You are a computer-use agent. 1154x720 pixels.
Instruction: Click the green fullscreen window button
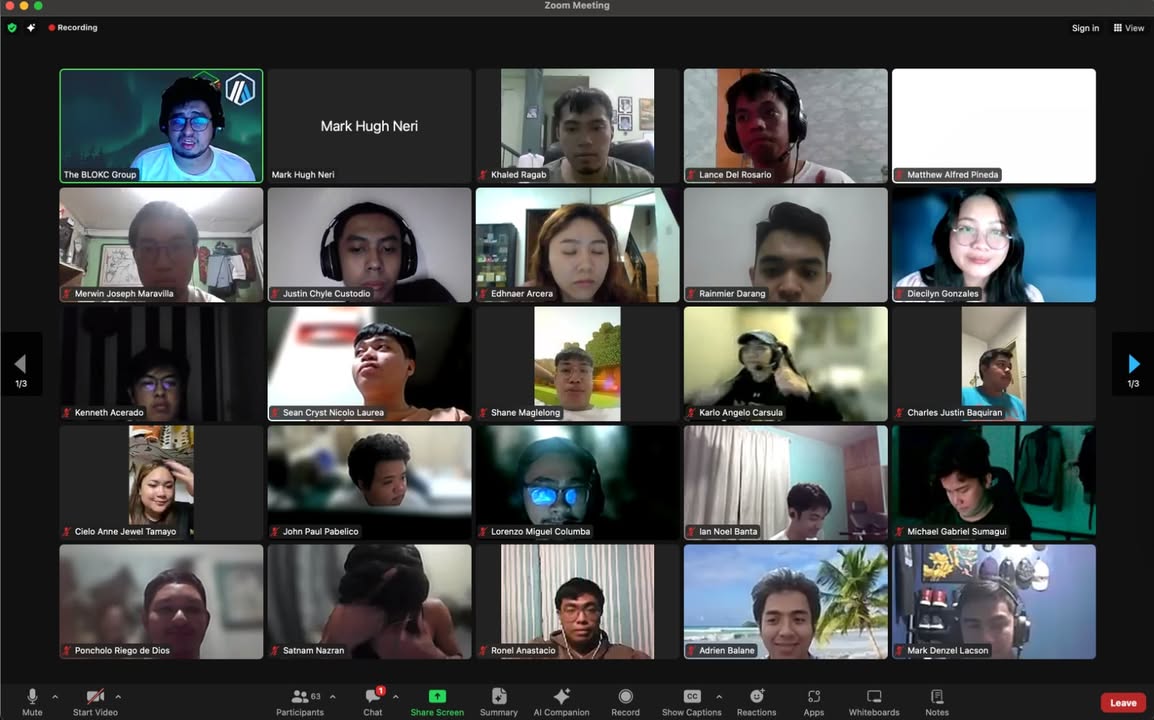click(x=38, y=5)
